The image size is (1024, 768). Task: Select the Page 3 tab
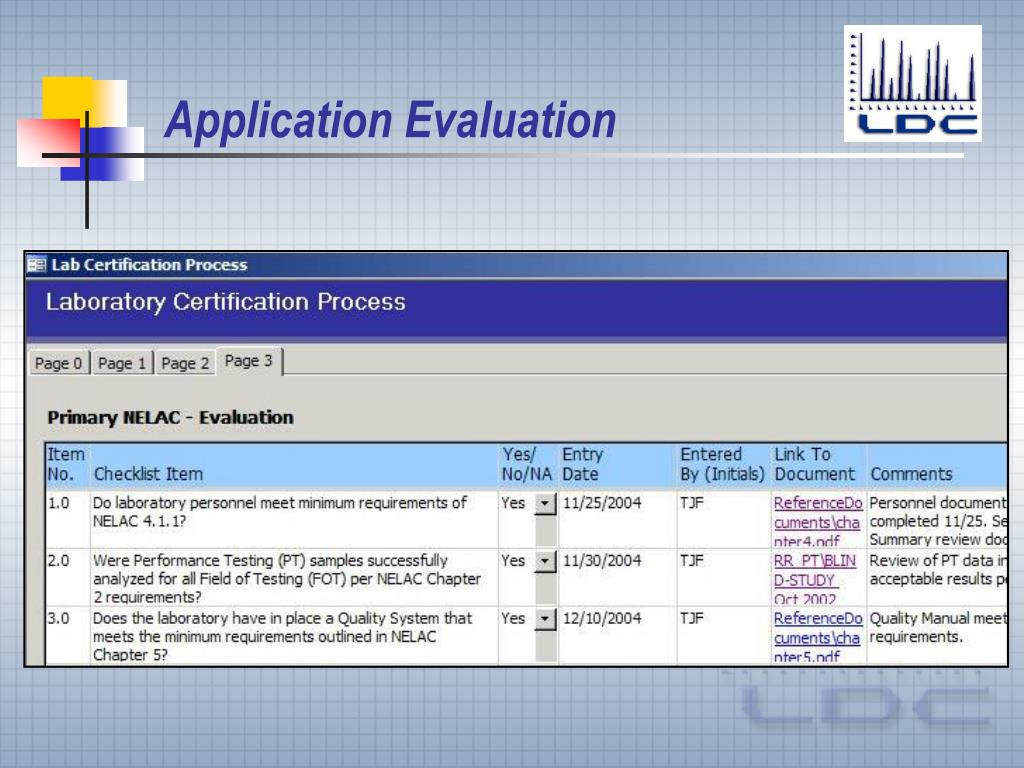[248, 361]
